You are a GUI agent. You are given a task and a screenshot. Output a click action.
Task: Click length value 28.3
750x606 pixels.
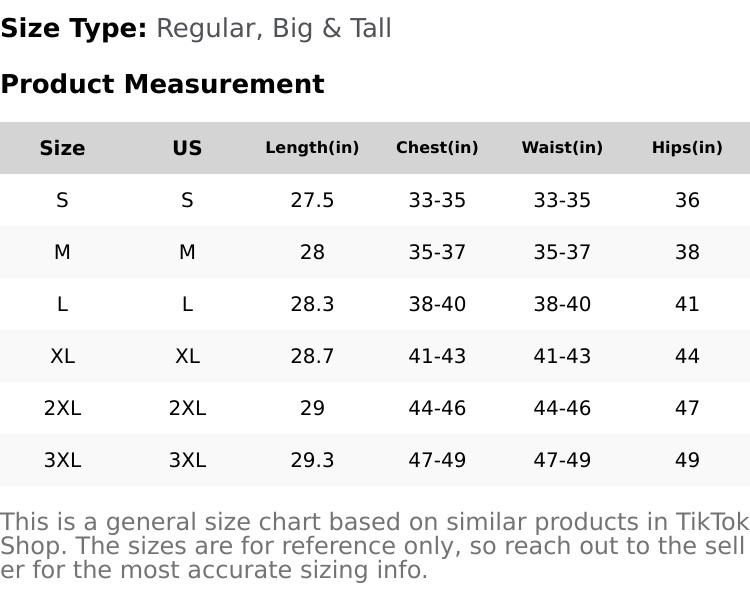point(312,304)
